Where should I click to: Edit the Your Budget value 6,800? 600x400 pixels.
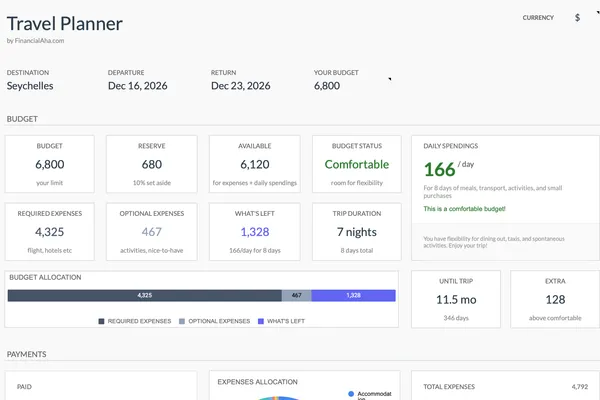tap(327, 86)
